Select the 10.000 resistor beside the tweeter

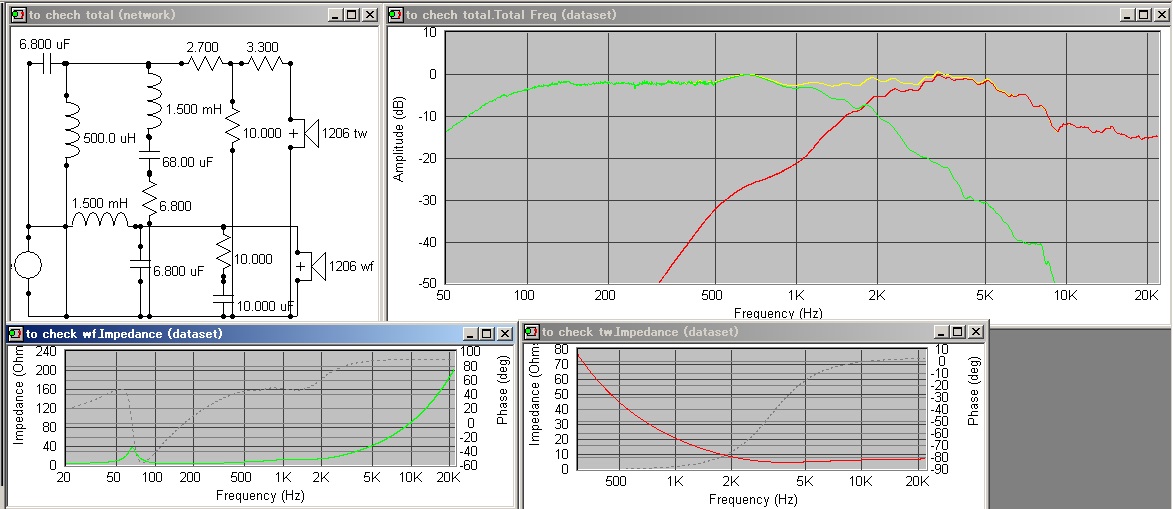(x=232, y=124)
